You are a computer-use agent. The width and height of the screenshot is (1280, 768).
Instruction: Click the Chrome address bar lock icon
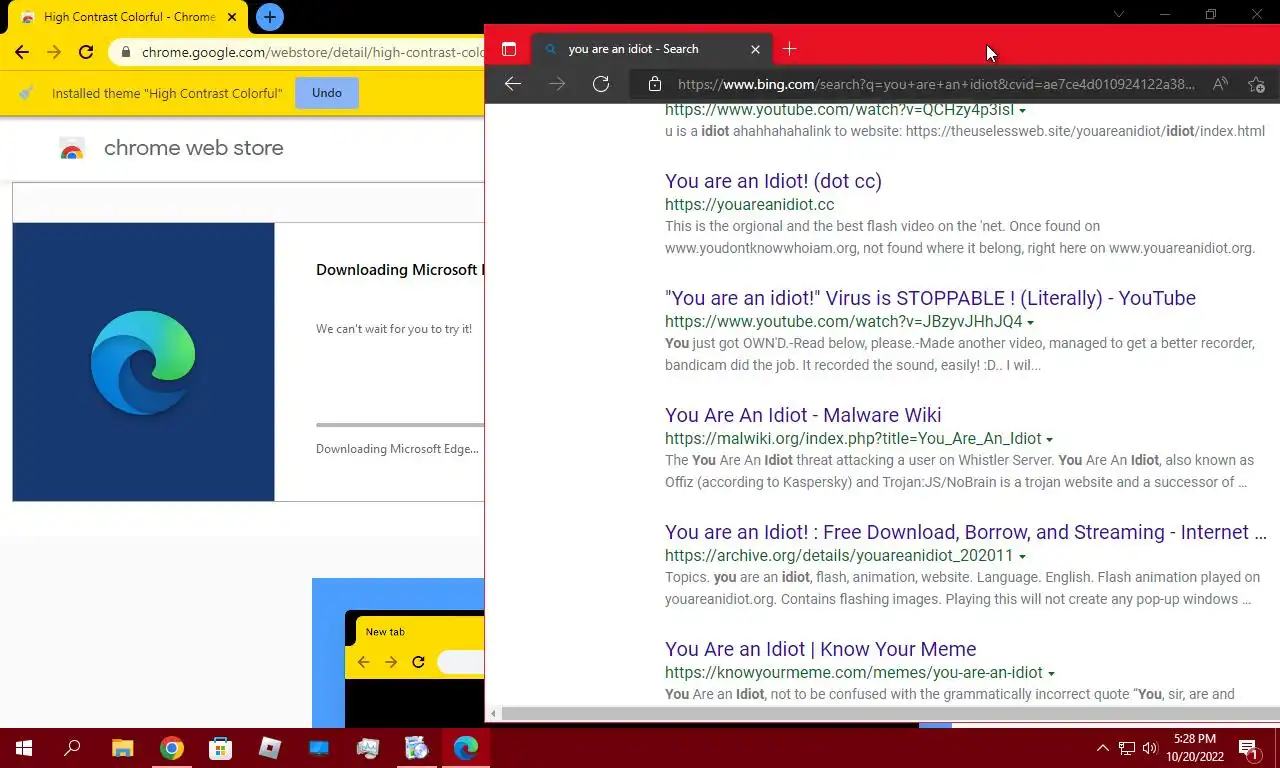[x=125, y=52]
